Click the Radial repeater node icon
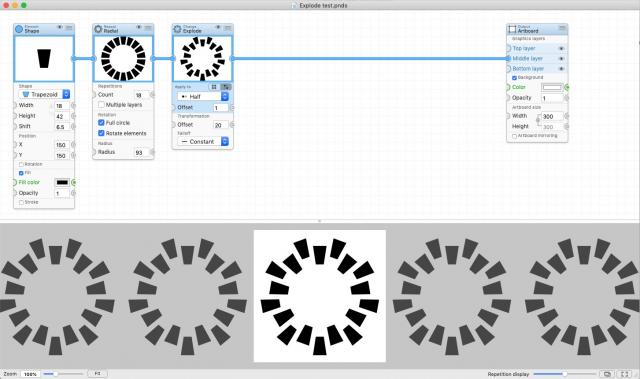 [x=98, y=29]
